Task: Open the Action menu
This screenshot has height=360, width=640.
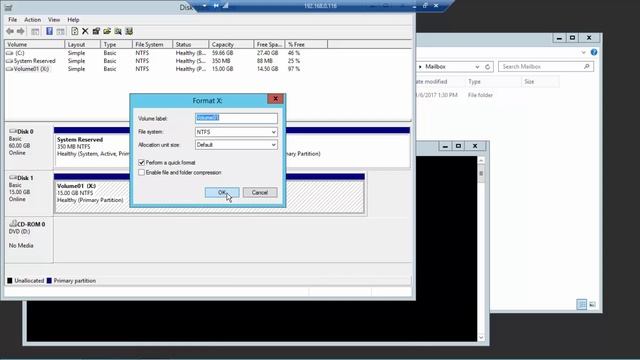Action: click(32, 20)
